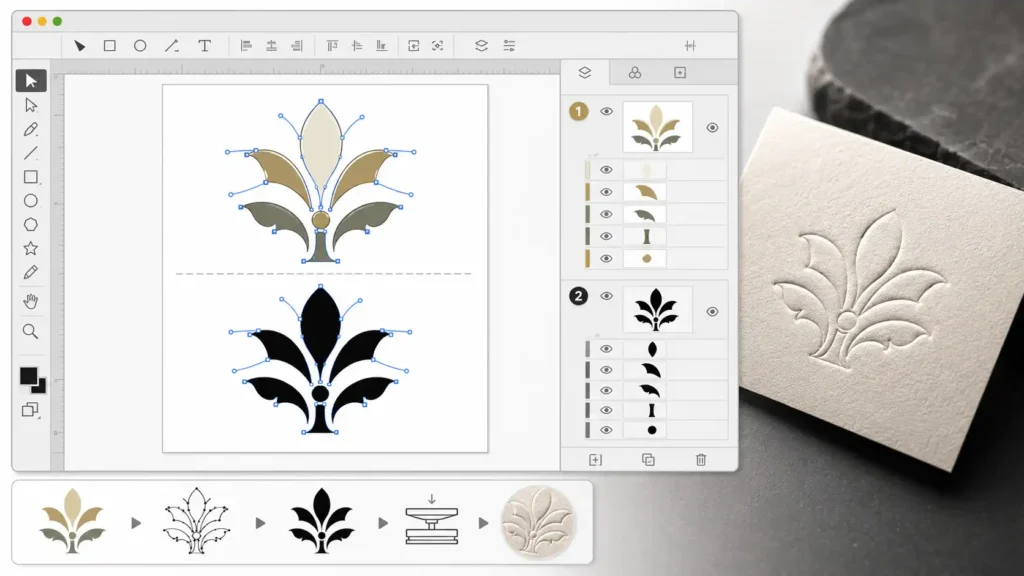Screen dimensions: 1024x576
Task: Select the Rectangle tool in the left toolbox
Action: tap(31, 177)
